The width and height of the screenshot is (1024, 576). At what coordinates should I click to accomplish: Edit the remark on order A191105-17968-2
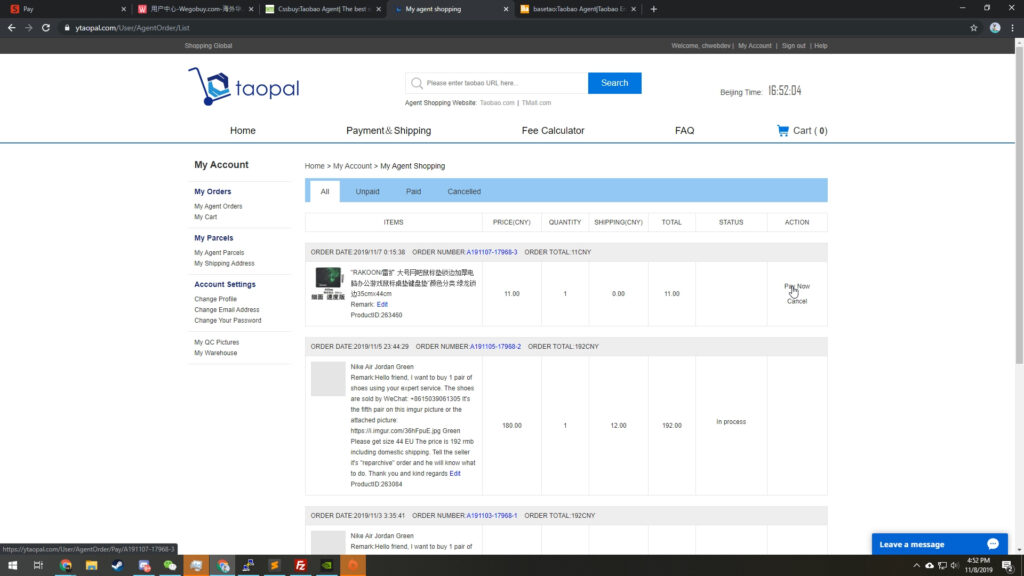[x=455, y=473]
